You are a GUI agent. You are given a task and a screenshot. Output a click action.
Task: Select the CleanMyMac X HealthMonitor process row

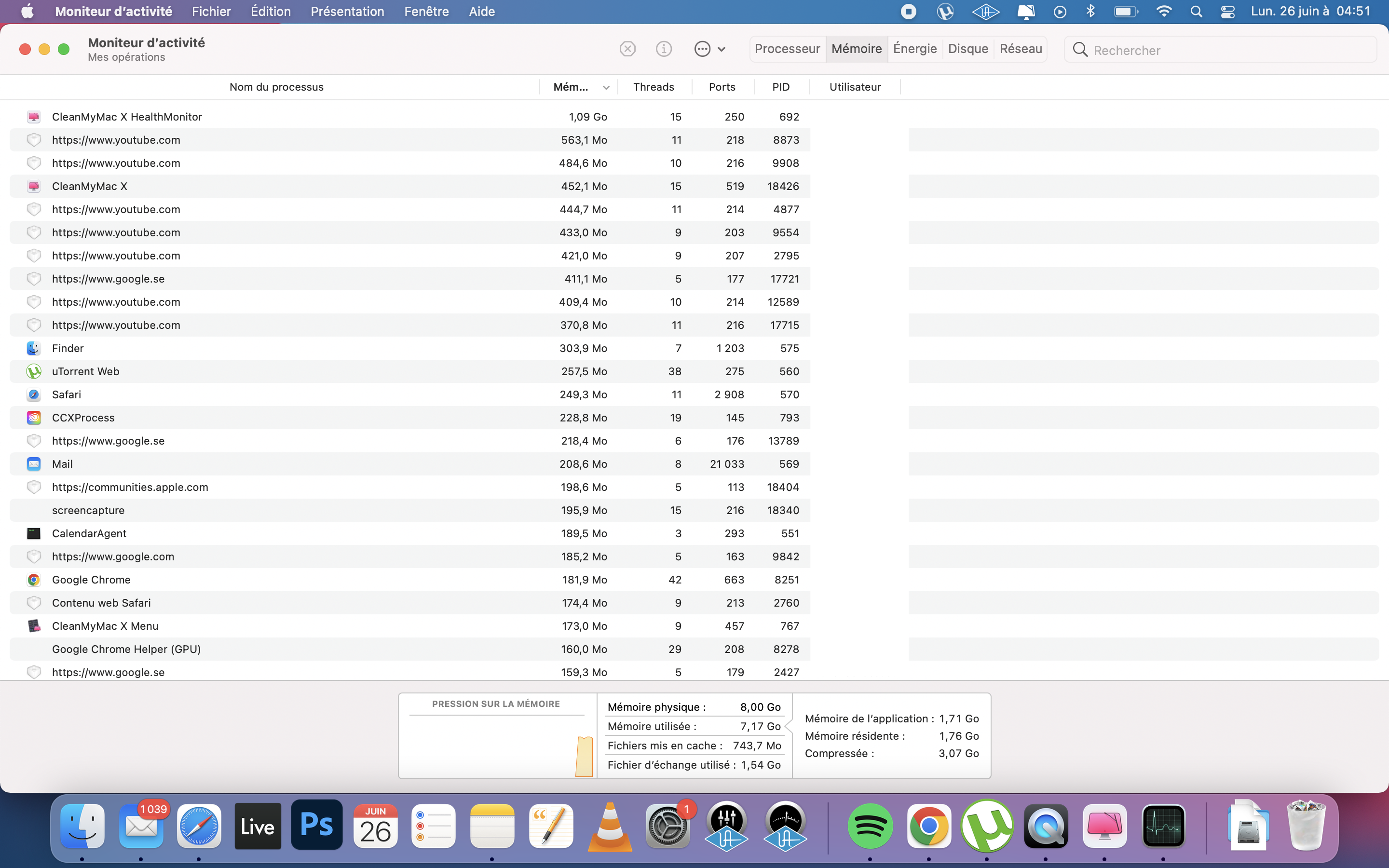[127, 117]
